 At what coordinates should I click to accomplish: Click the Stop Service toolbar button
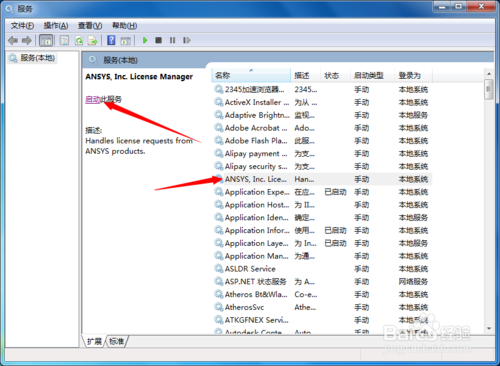158,40
